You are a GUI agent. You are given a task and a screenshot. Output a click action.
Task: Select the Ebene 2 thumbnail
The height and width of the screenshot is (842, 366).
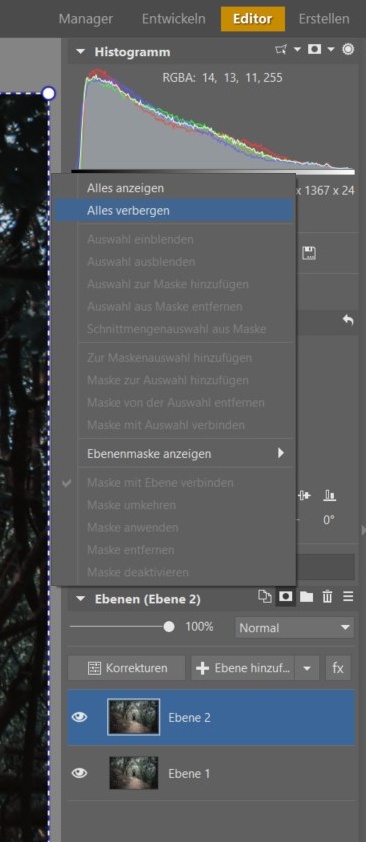(x=134, y=717)
